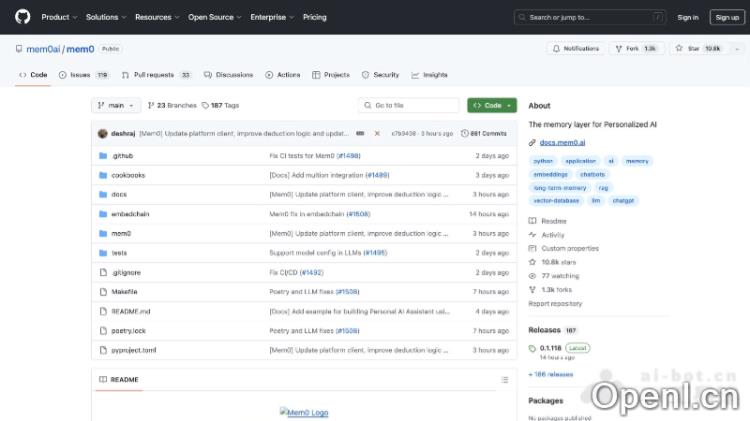The height and width of the screenshot is (421, 750).
Task: Expand the main branch dropdown
Action: click(116, 105)
